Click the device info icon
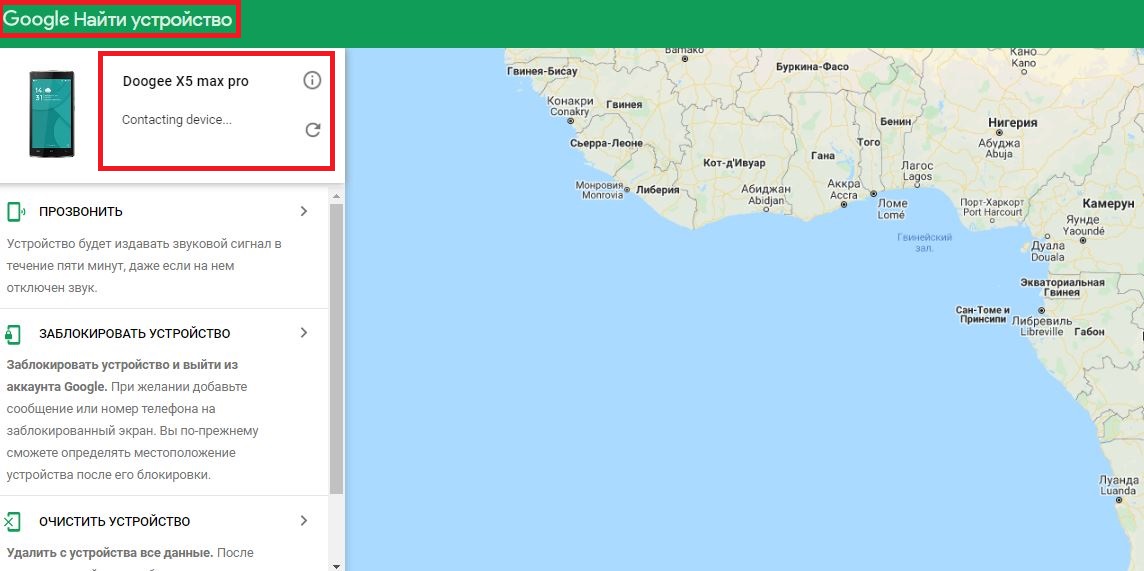Screen dimensions: 1144x571 tap(312, 81)
